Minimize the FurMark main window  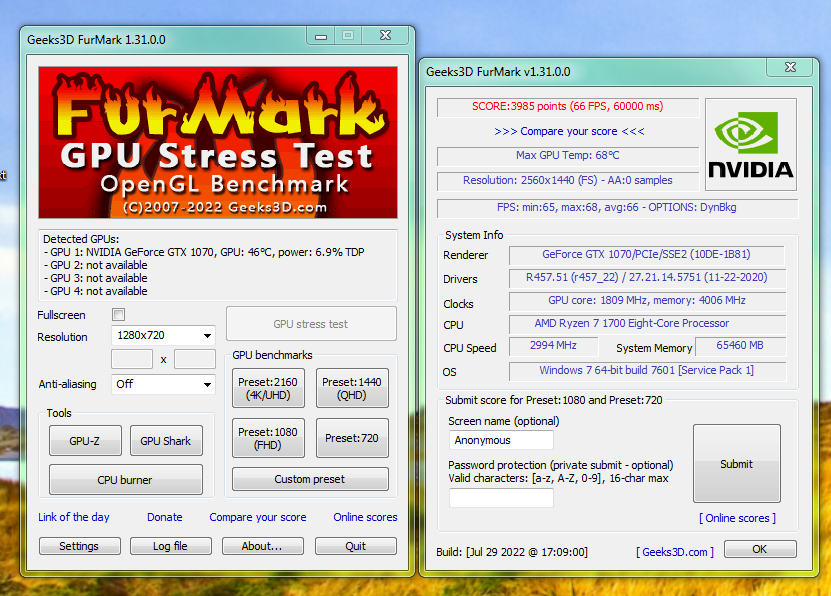(321, 36)
